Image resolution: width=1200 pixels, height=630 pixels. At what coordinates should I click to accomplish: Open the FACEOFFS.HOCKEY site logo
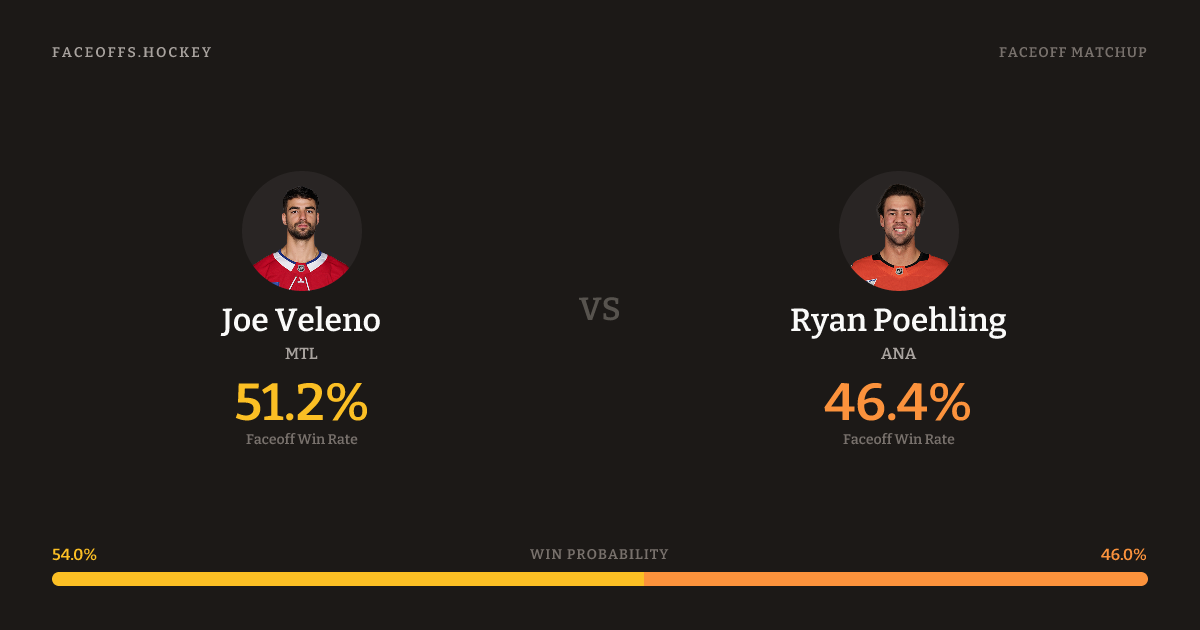132,52
